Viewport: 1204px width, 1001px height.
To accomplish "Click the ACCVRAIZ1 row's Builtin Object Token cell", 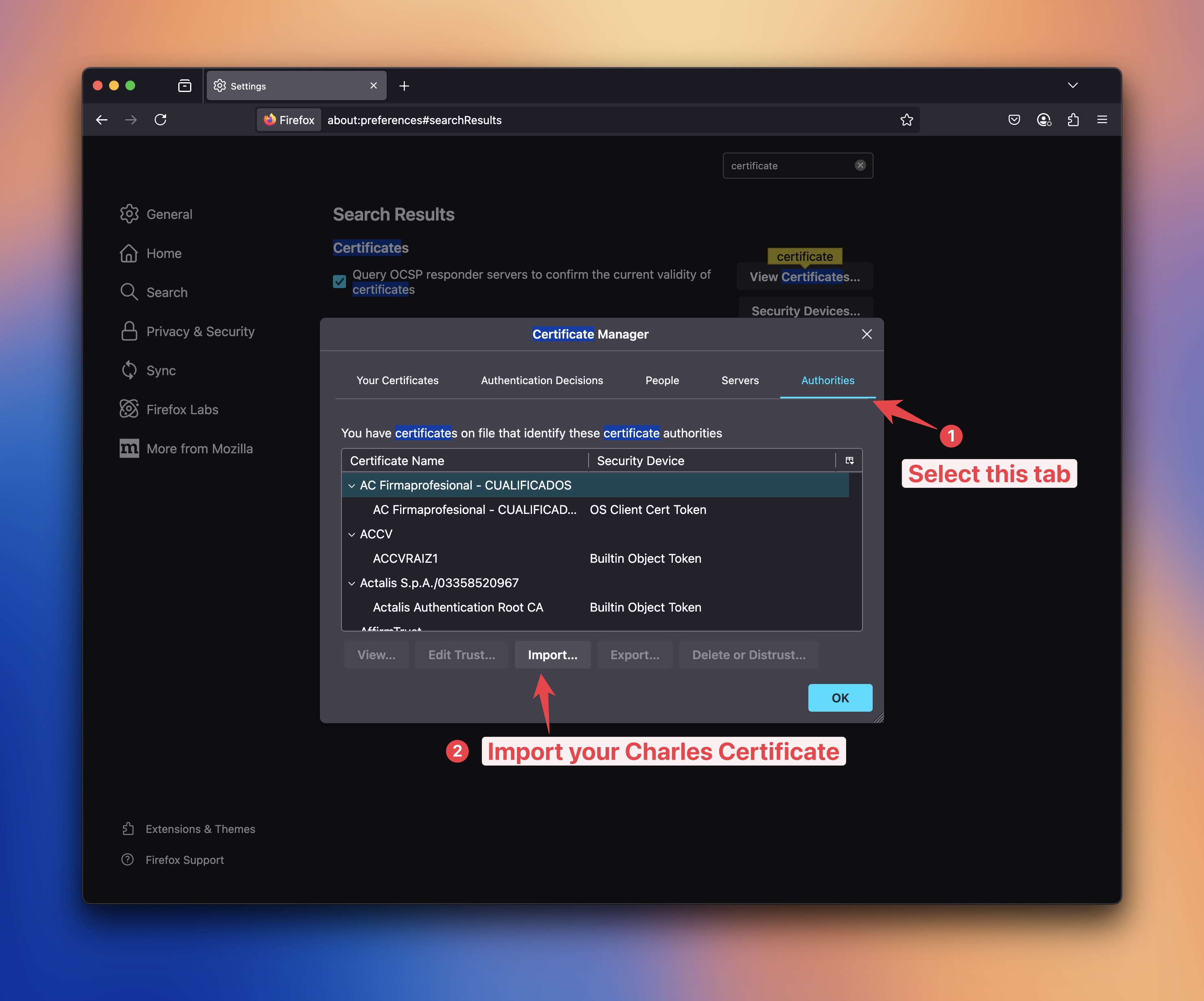I will point(646,558).
